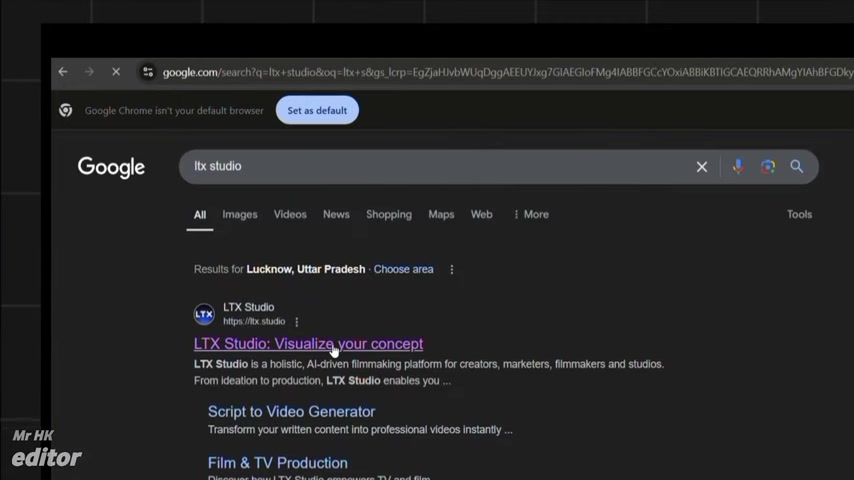
Task: Switch to the Web tab
Action: coord(481,215)
